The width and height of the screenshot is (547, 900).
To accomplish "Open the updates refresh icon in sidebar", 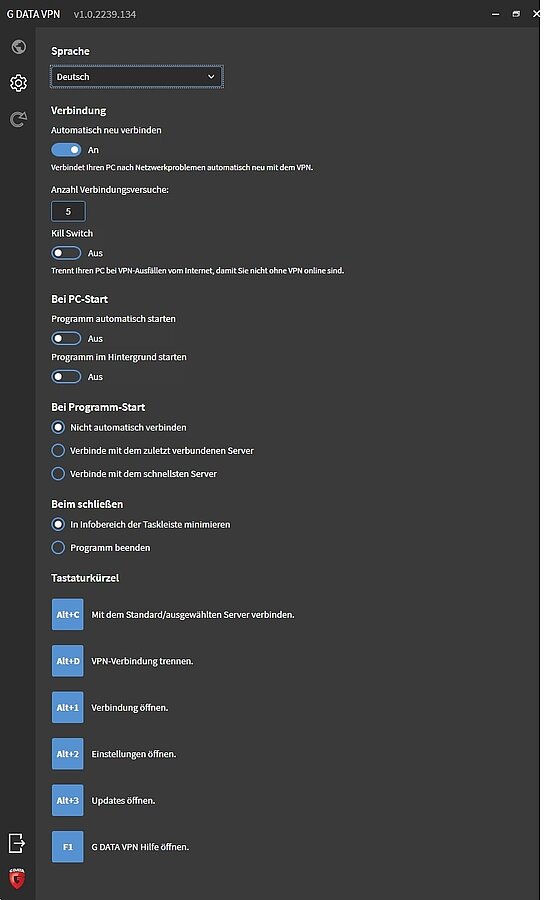I will point(18,119).
